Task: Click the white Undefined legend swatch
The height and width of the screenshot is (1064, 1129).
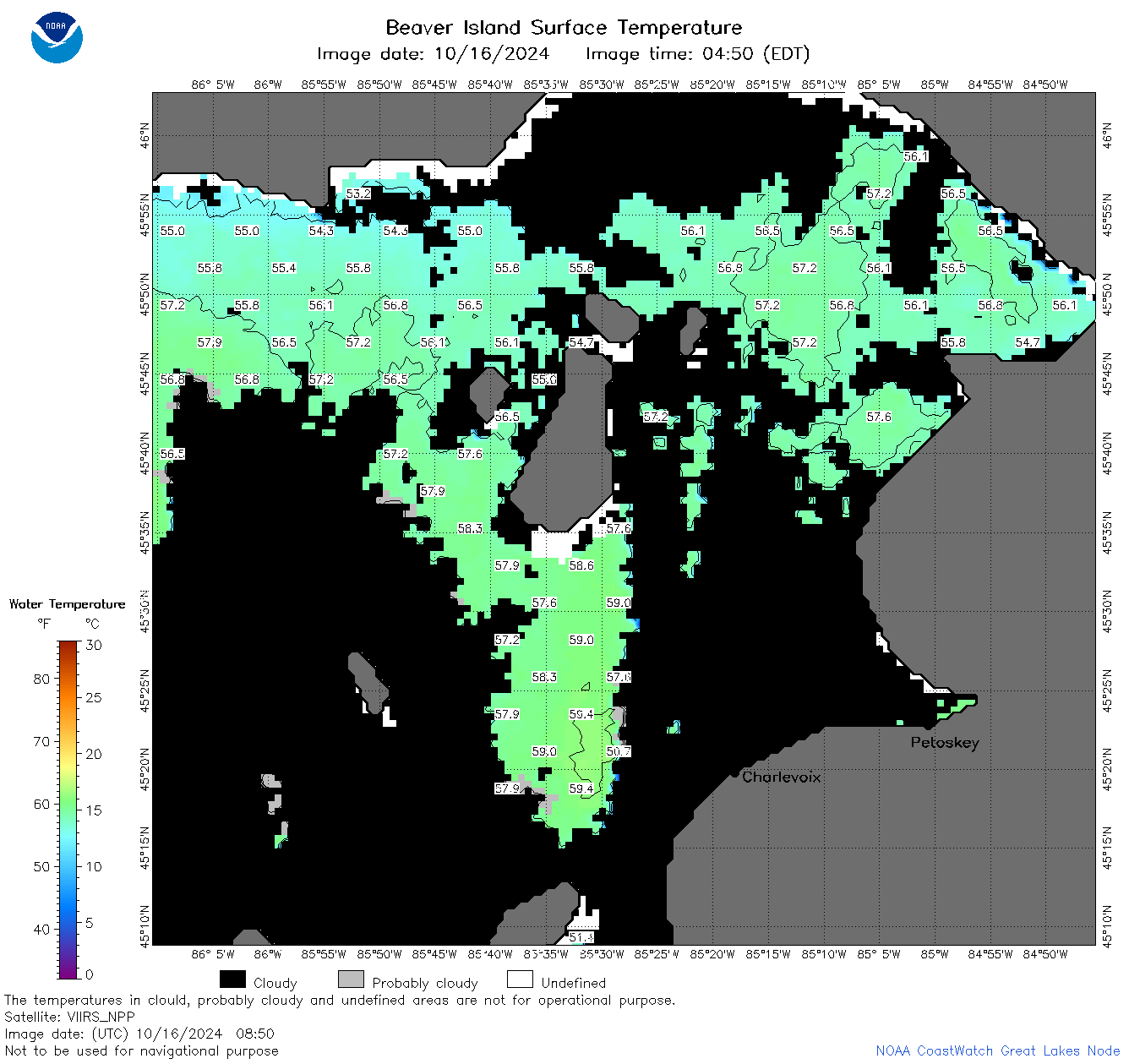Action: (520, 979)
